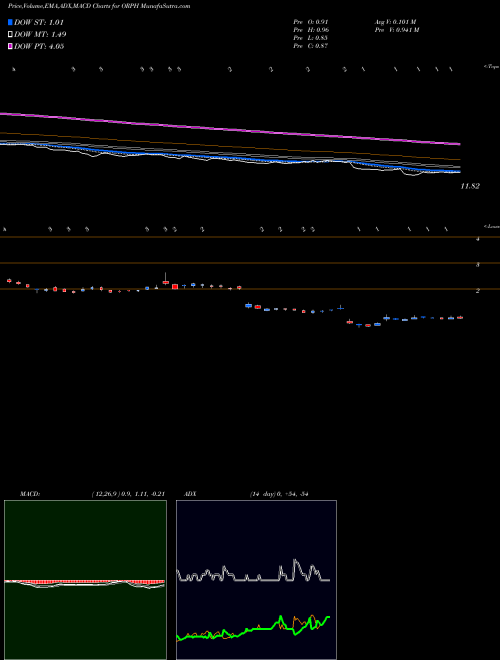This screenshot has height=660, width=500.
Task: Click the 'Pre L: 0.85' value
Action: [x=311, y=38]
